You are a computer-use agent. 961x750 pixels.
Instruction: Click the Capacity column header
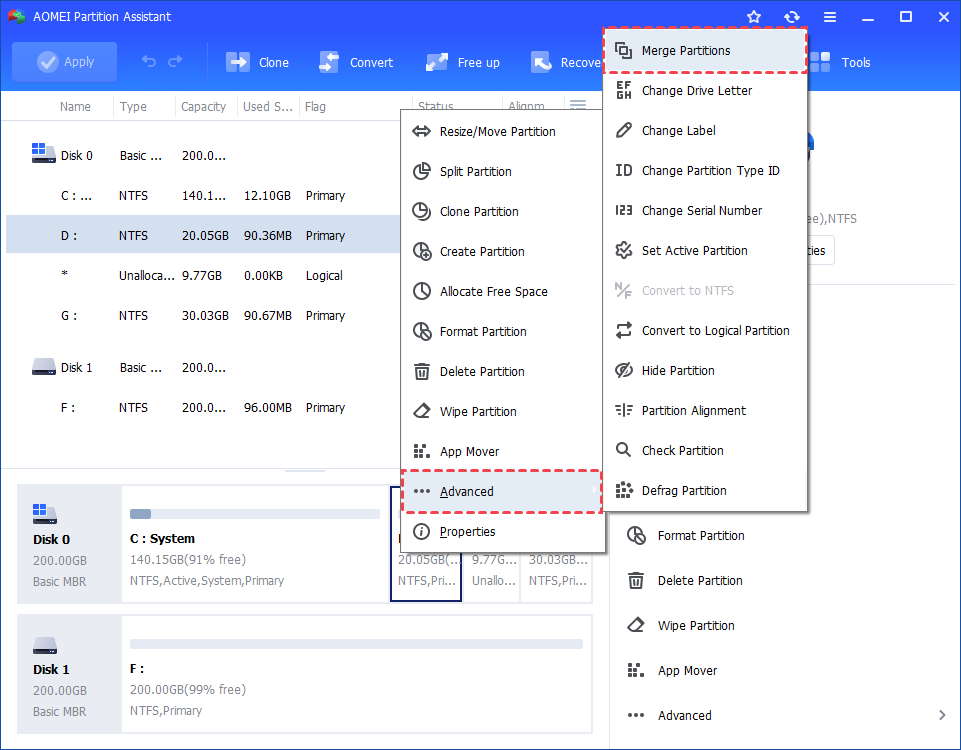(203, 107)
